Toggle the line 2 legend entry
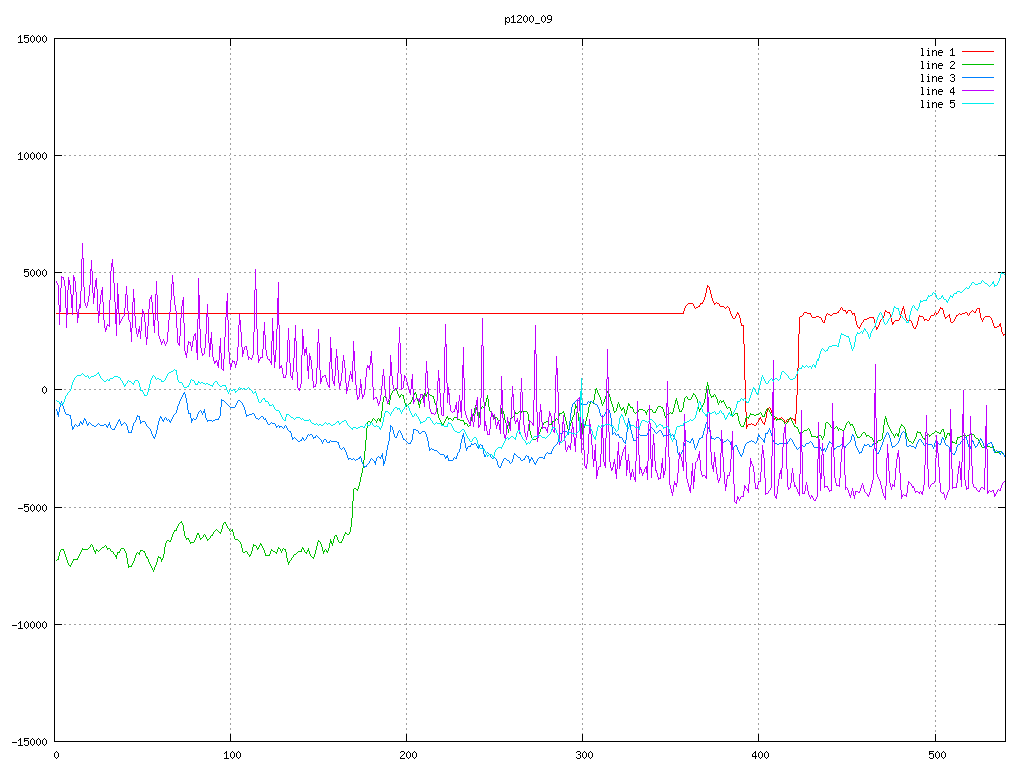Image resolution: width=1024 pixels, height=768 pixels. click(x=937, y=65)
